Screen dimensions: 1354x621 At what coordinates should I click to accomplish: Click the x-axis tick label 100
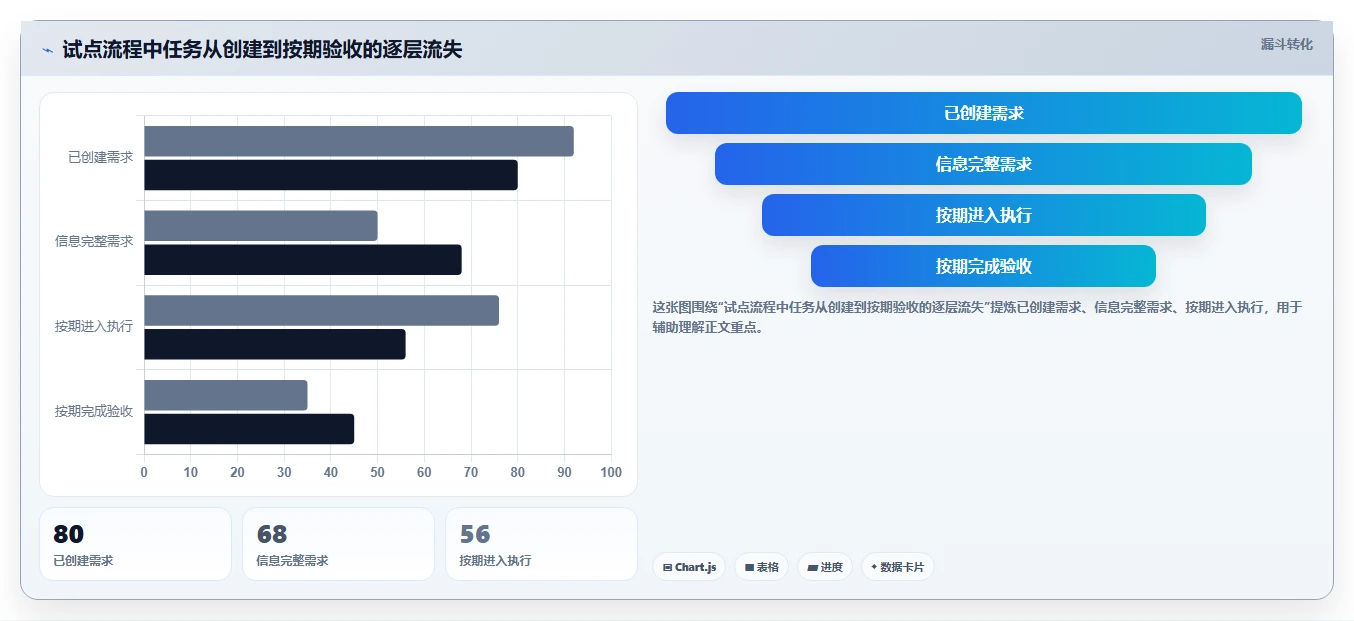[610, 472]
